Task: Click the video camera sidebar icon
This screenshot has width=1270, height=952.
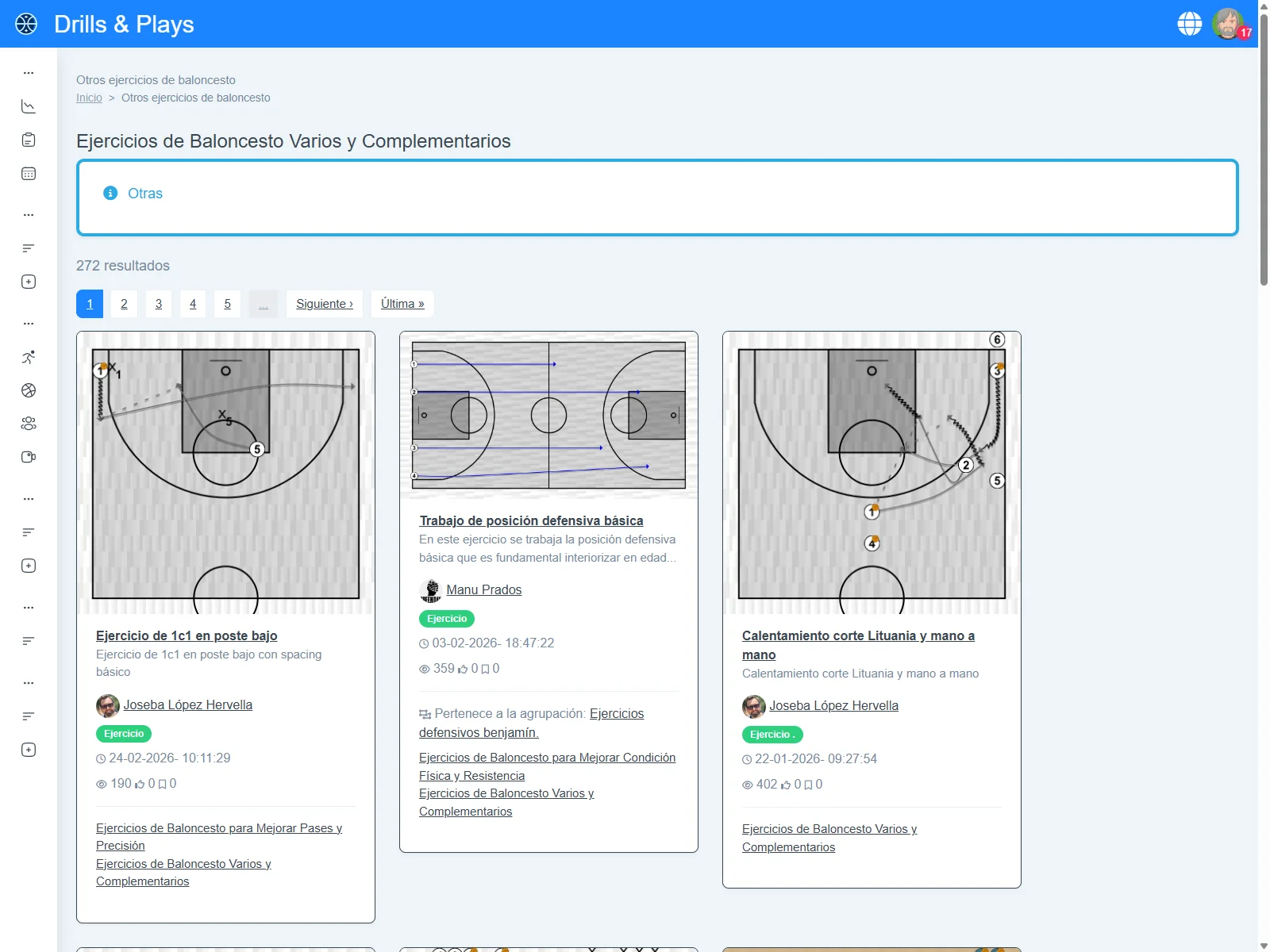Action: [x=29, y=456]
